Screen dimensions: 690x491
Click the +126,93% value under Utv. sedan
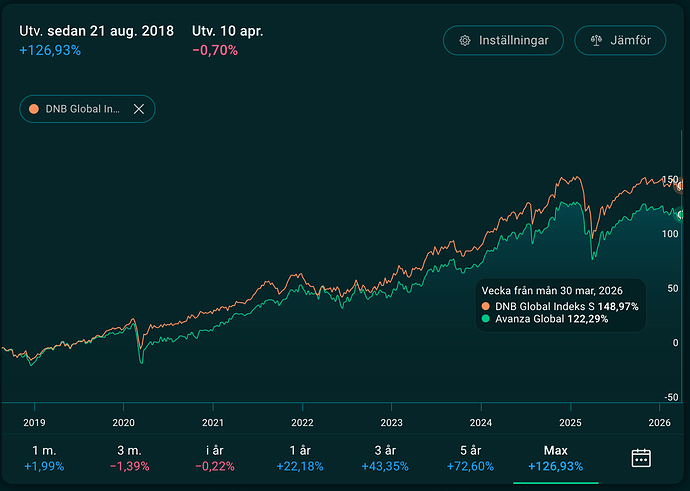pos(50,51)
